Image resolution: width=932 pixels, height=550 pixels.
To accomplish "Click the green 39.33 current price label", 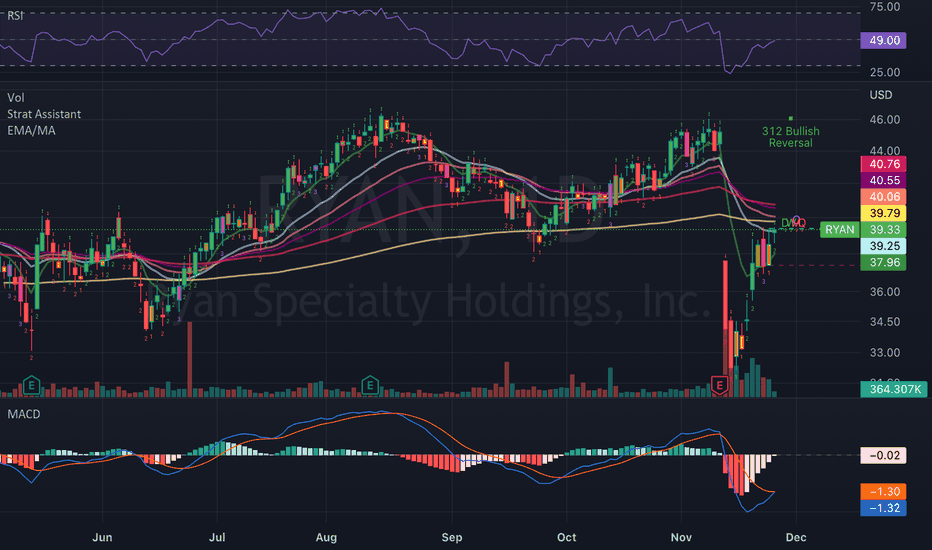I will [883, 230].
